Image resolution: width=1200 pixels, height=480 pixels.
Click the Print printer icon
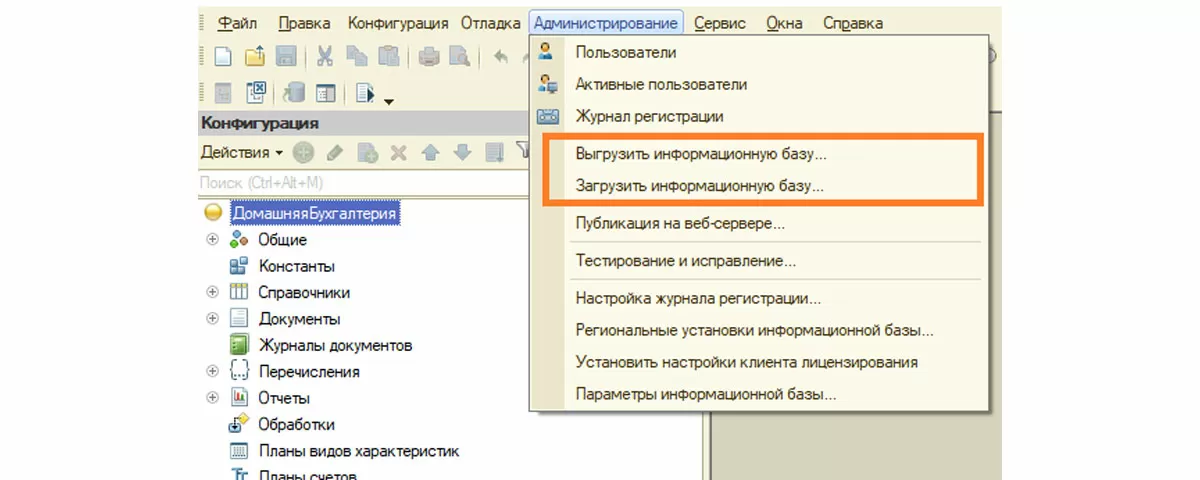pyautogui.click(x=429, y=57)
